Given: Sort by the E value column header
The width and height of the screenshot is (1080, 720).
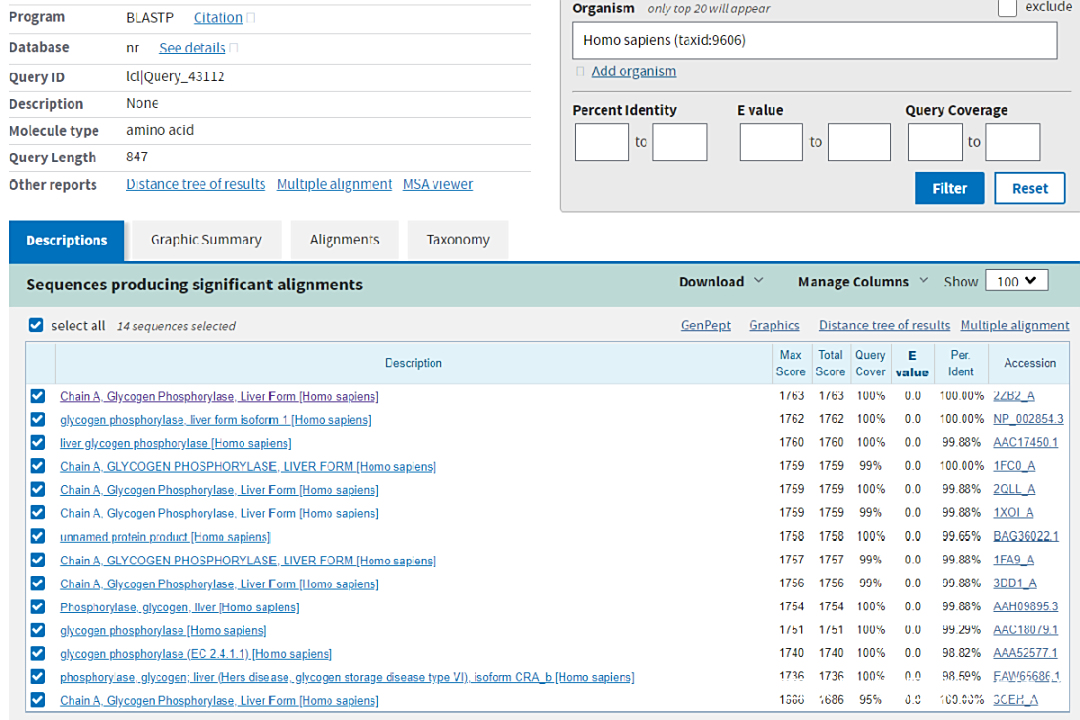Looking at the screenshot, I should (911, 363).
